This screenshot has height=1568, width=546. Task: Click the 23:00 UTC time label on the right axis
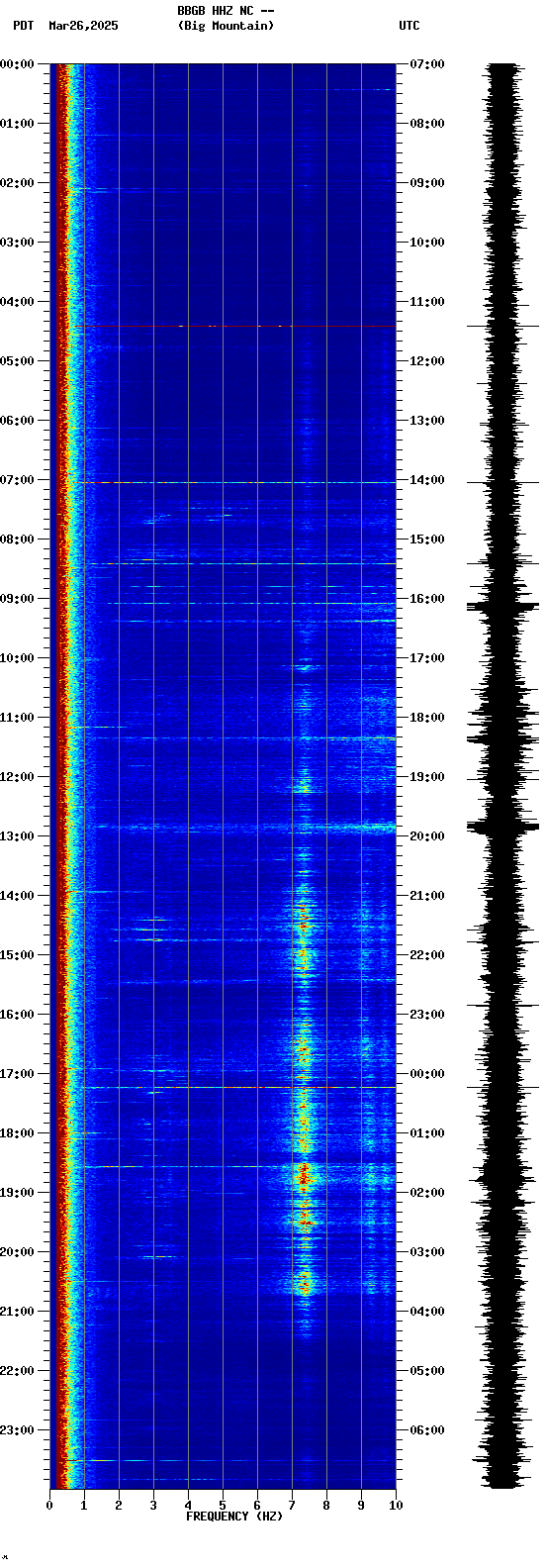[x=427, y=1015]
